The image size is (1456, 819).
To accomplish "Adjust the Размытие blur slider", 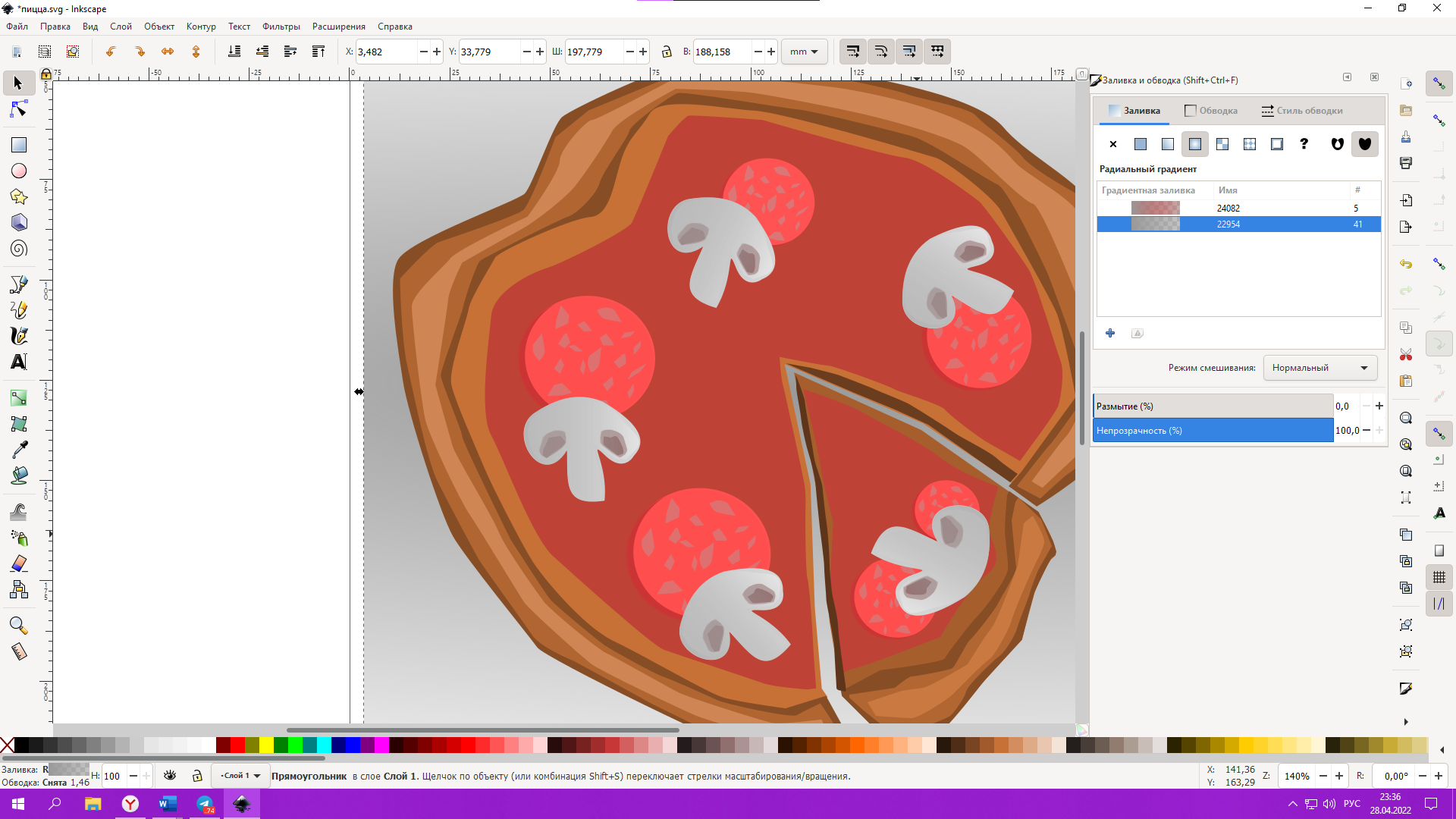I will tap(1213, 406).
